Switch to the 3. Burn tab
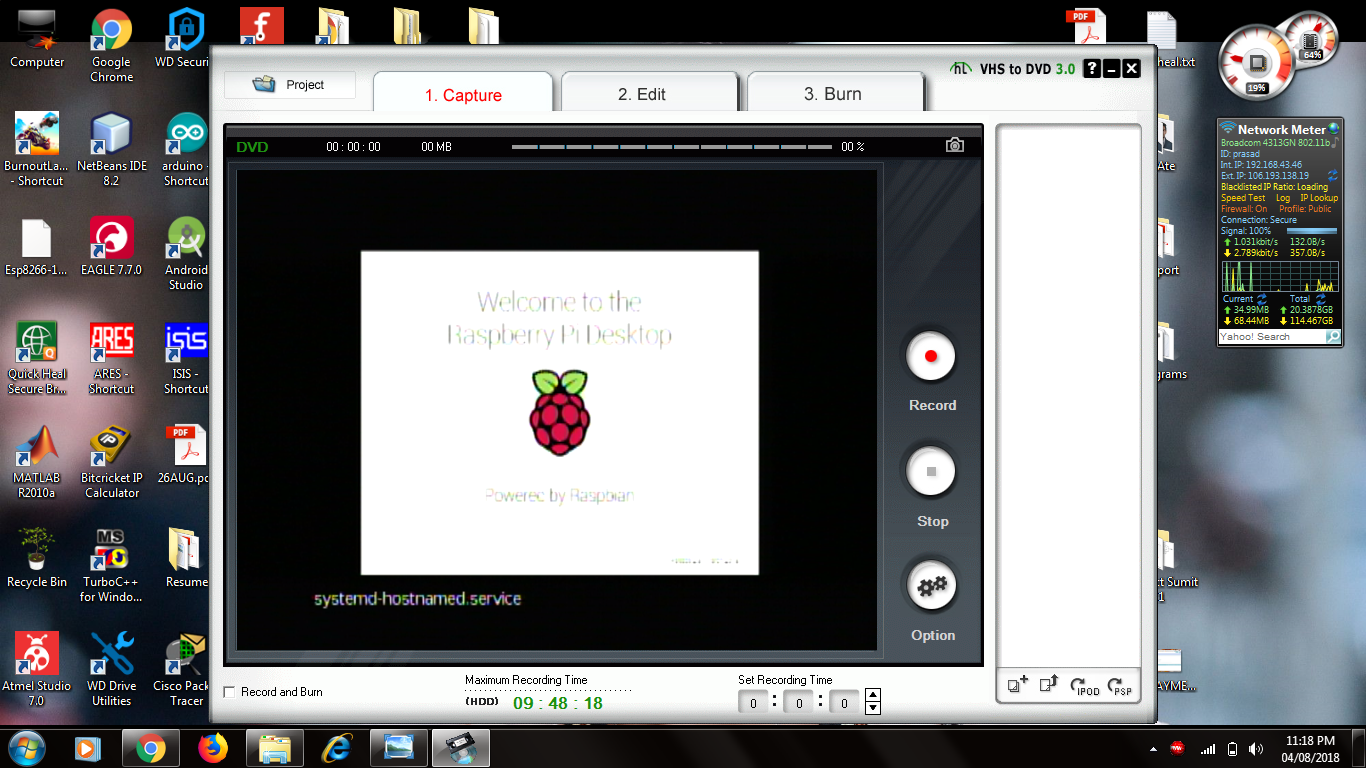This screenshot has width=1366, height=768. click(835, 93)
